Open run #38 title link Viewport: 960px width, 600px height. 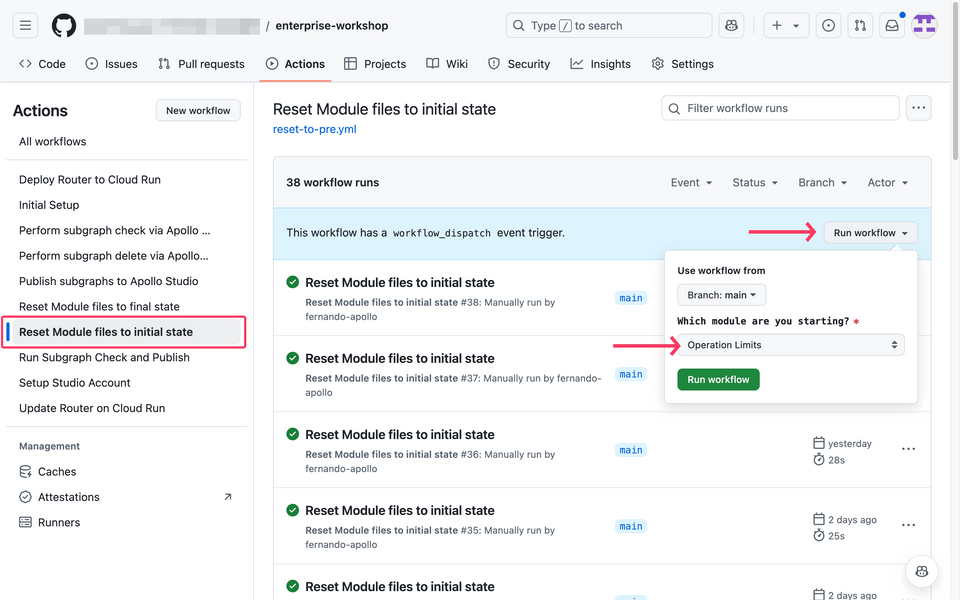[400, 282]
